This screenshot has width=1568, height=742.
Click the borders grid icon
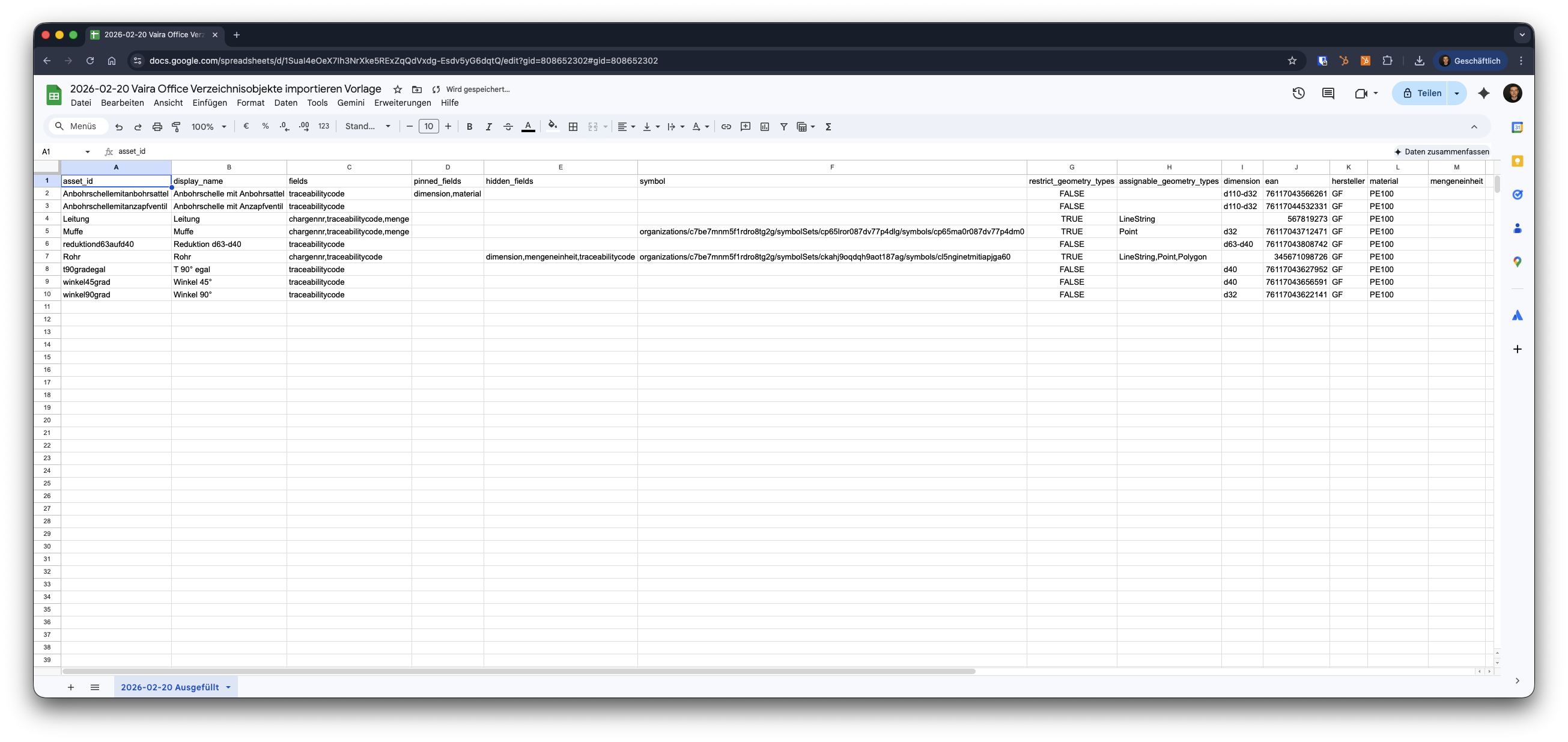[x=573, y=127]
